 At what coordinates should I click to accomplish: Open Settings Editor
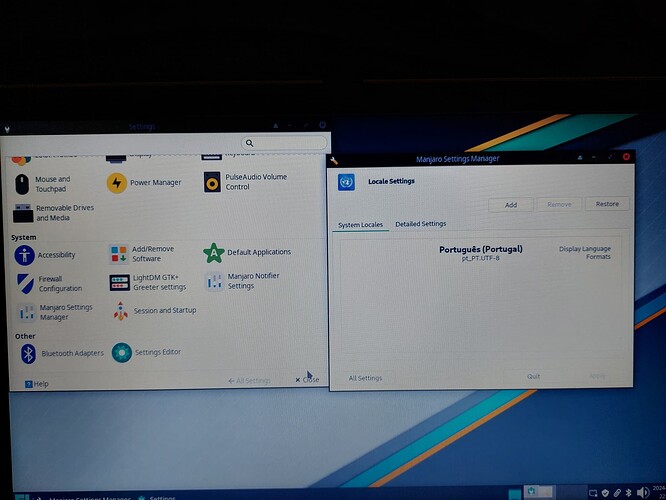tap(146, 352)
